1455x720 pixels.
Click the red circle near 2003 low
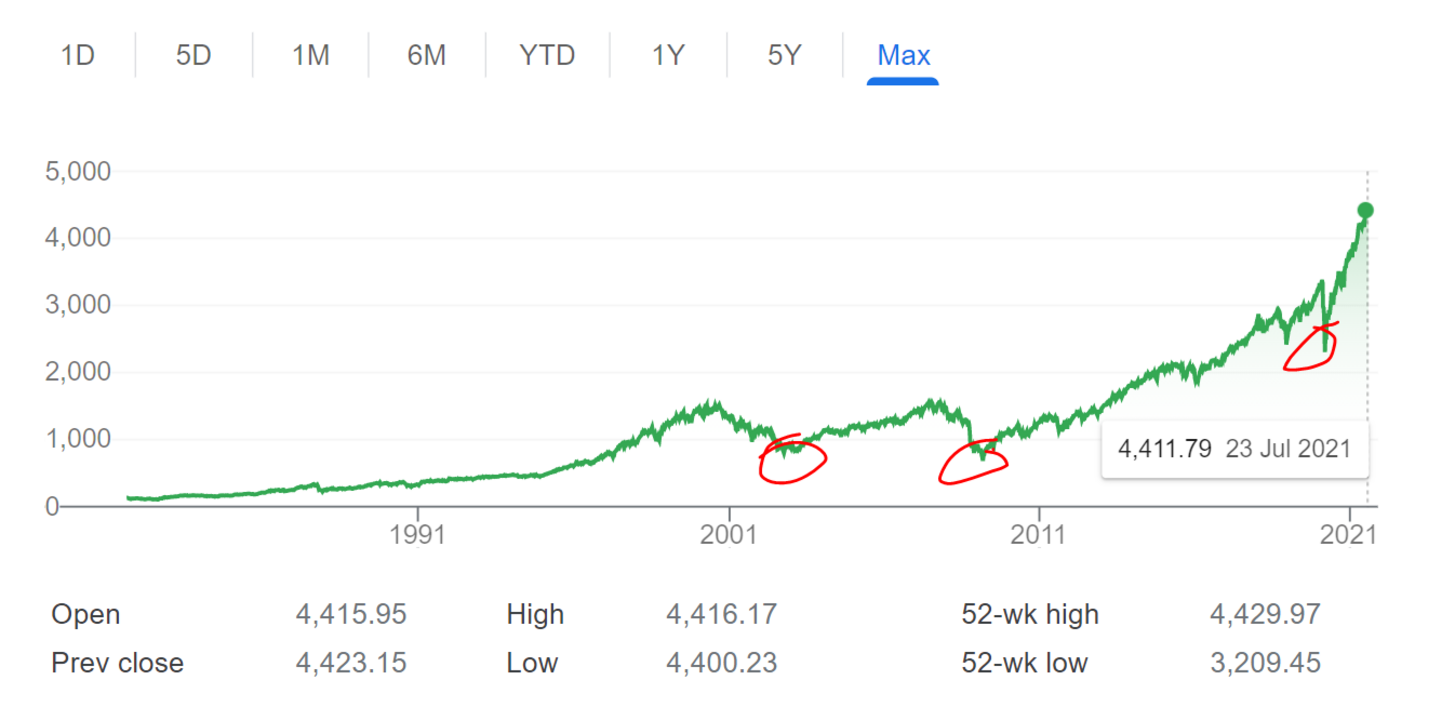(x=792, y=459)
